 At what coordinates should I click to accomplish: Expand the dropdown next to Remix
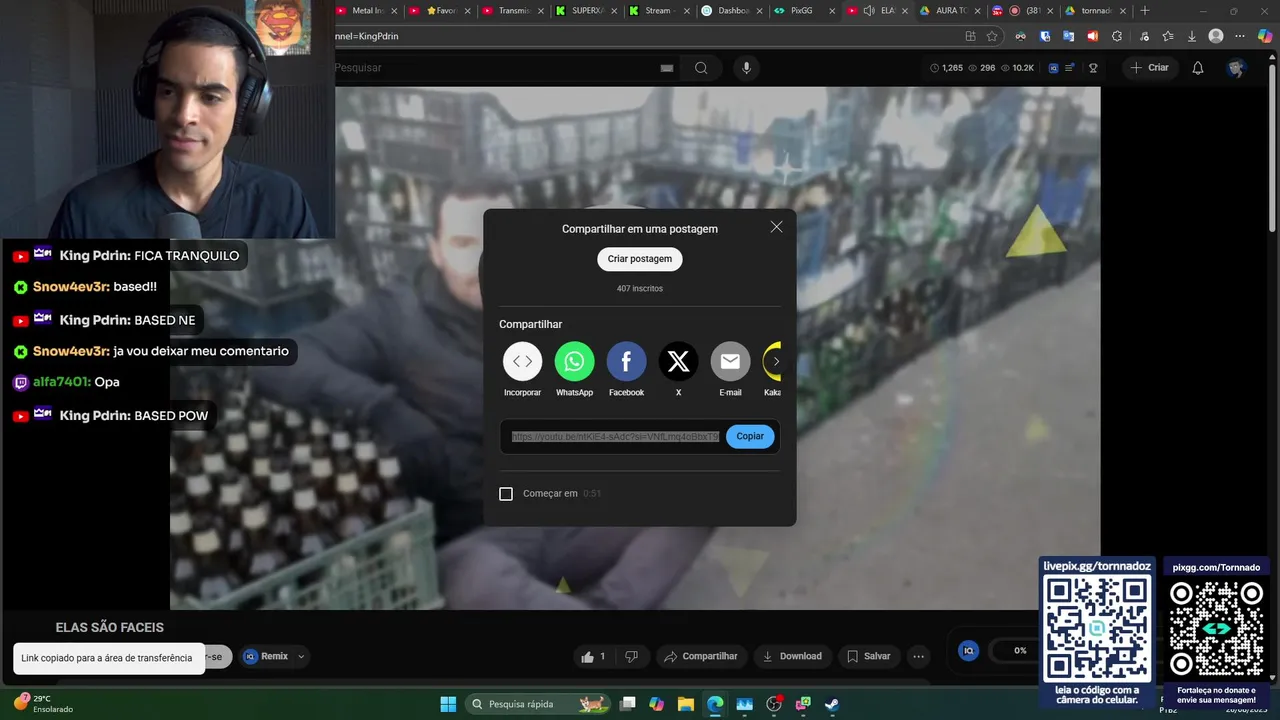300,657
